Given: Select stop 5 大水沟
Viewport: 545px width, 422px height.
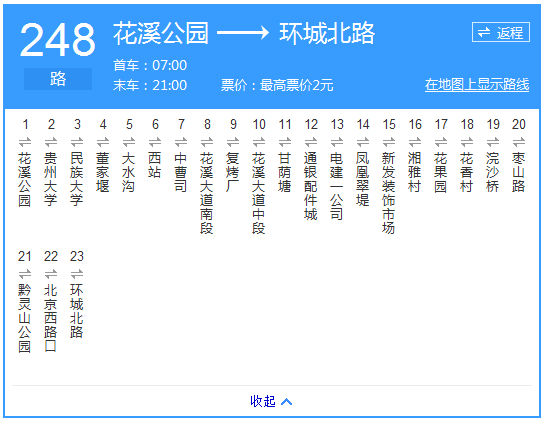Looking at the screenshot, I should (x=129, y=172).
